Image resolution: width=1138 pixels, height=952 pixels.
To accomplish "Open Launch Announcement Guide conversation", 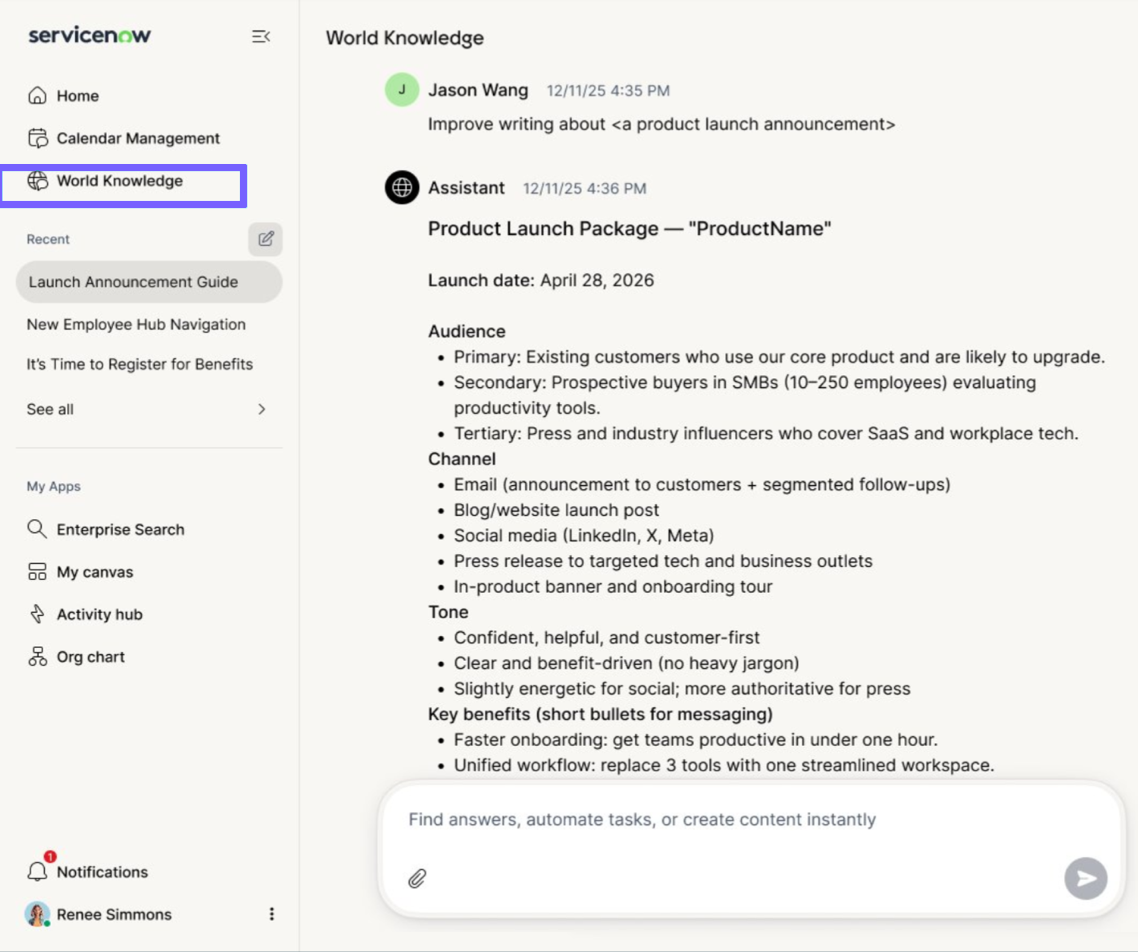I will 149,282.
